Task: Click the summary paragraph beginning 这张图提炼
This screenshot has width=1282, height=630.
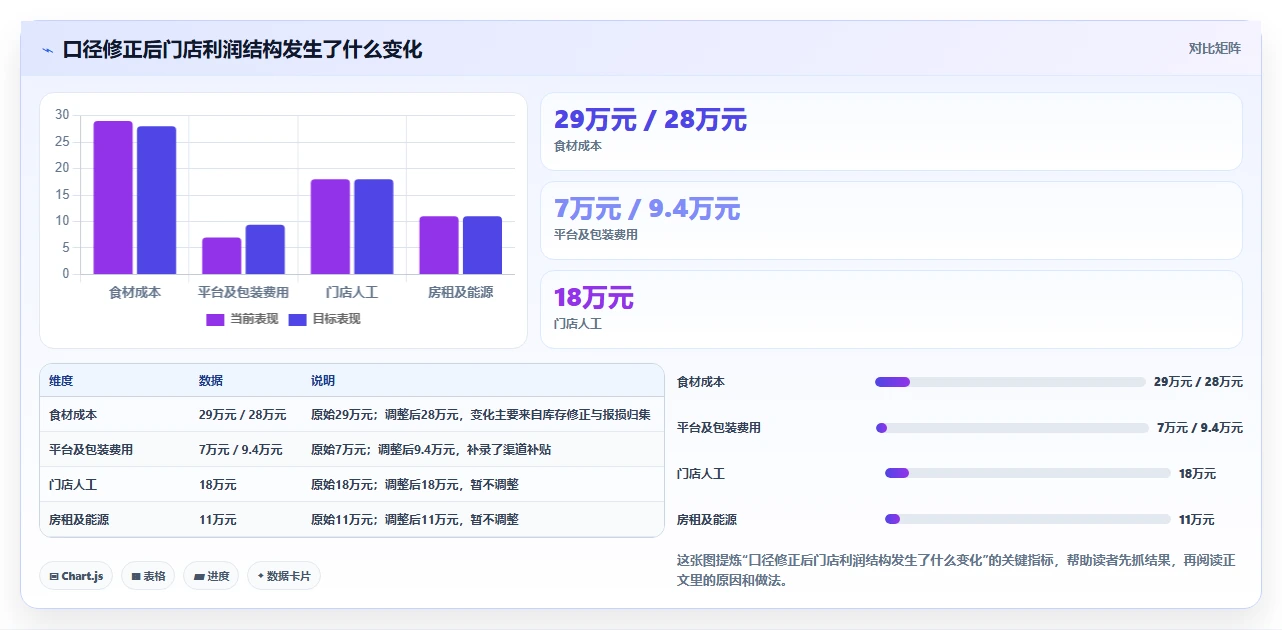Action: pyautogui.click(x=956, y=570)
